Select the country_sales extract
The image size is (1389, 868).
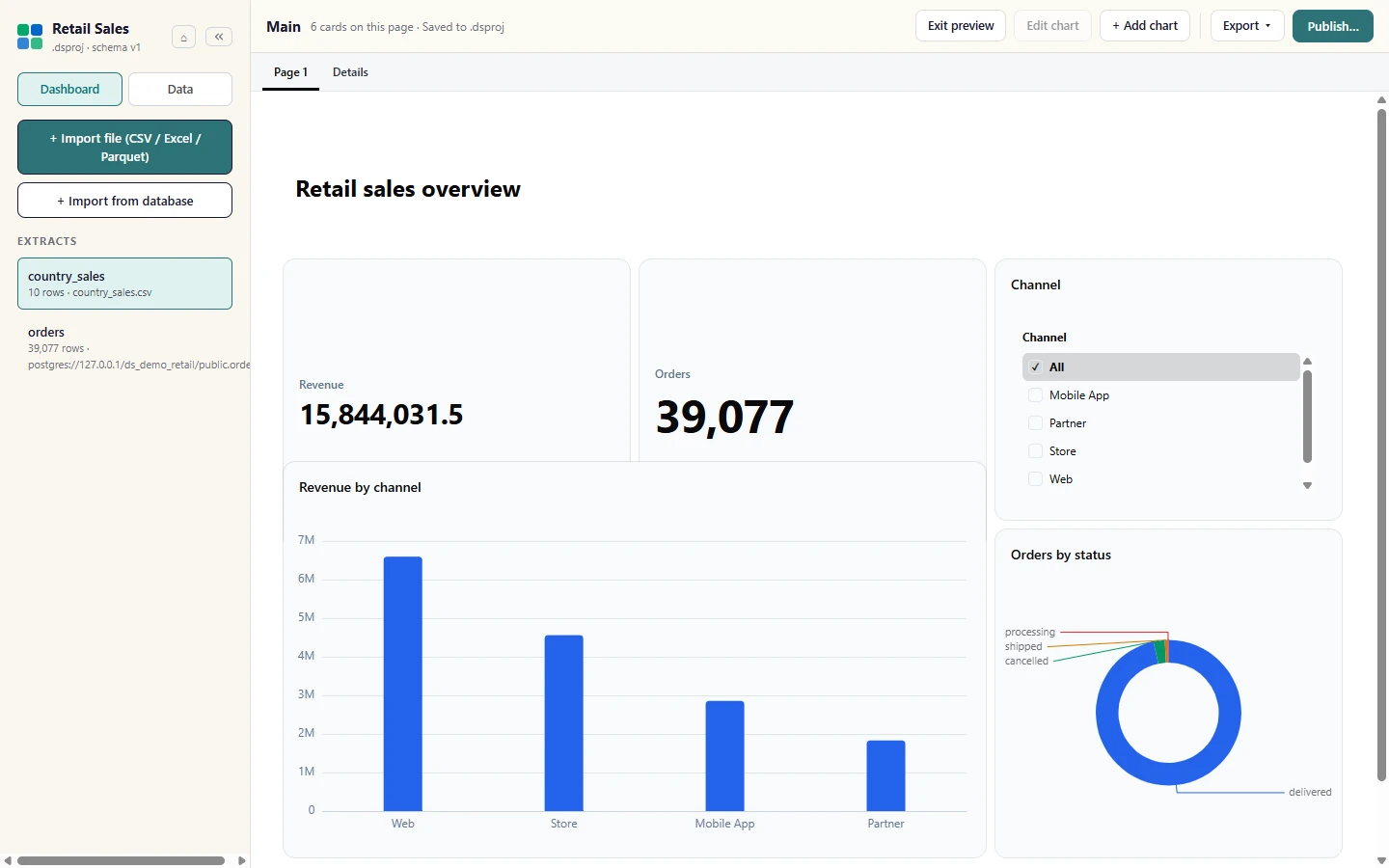coord(125,284)
